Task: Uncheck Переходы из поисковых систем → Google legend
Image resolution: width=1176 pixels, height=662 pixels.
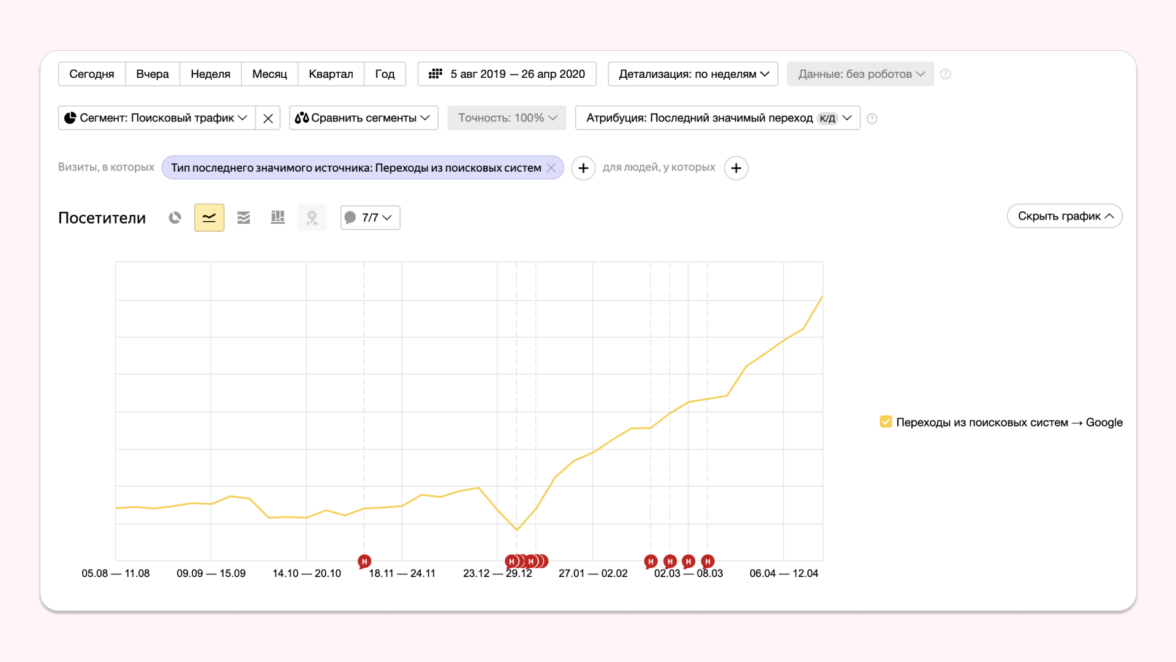Action: tap(886, 422)
